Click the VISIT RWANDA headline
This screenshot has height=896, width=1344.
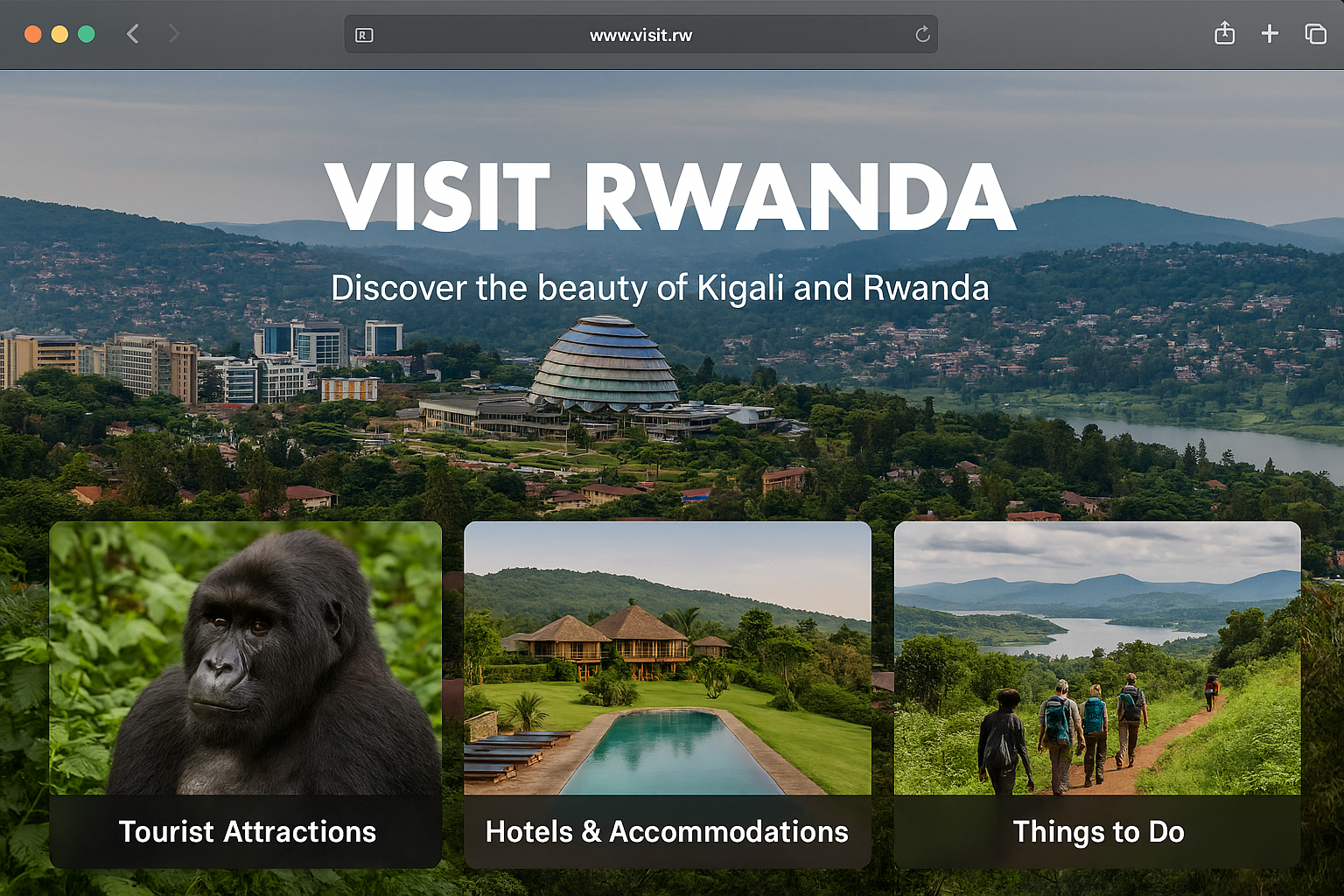(x=670, y=197)
